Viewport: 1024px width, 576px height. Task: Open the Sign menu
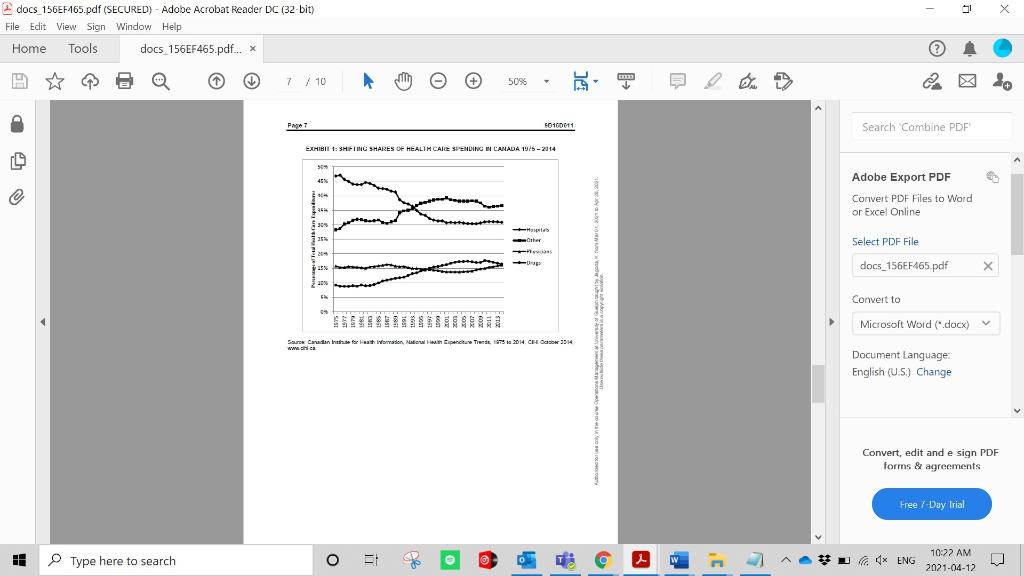96,27
